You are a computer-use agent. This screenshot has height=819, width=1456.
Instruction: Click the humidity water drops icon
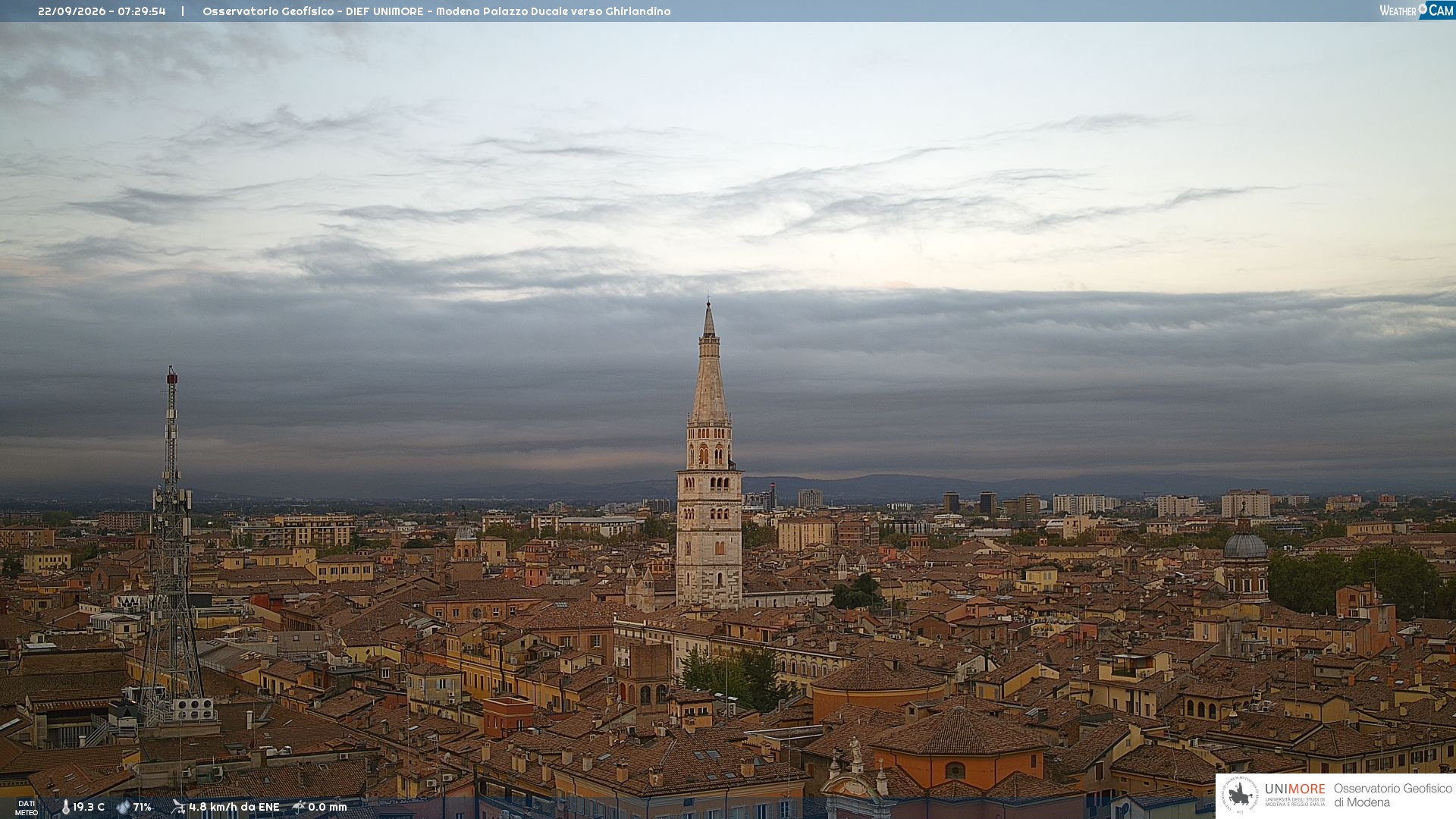pyautogui.click(x=123, y=808)
